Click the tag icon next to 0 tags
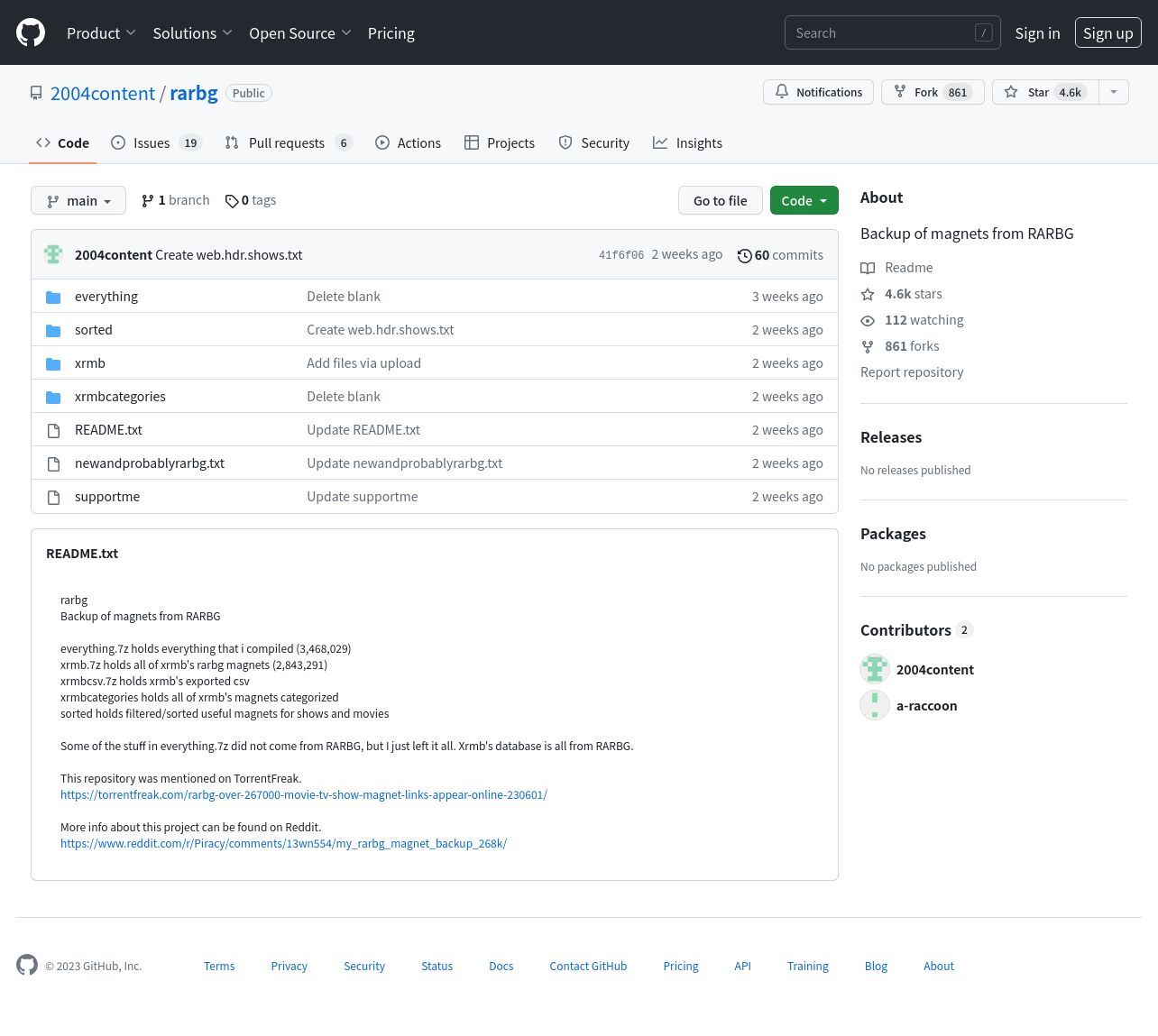 pyautogui.click(x=232, y=201)
